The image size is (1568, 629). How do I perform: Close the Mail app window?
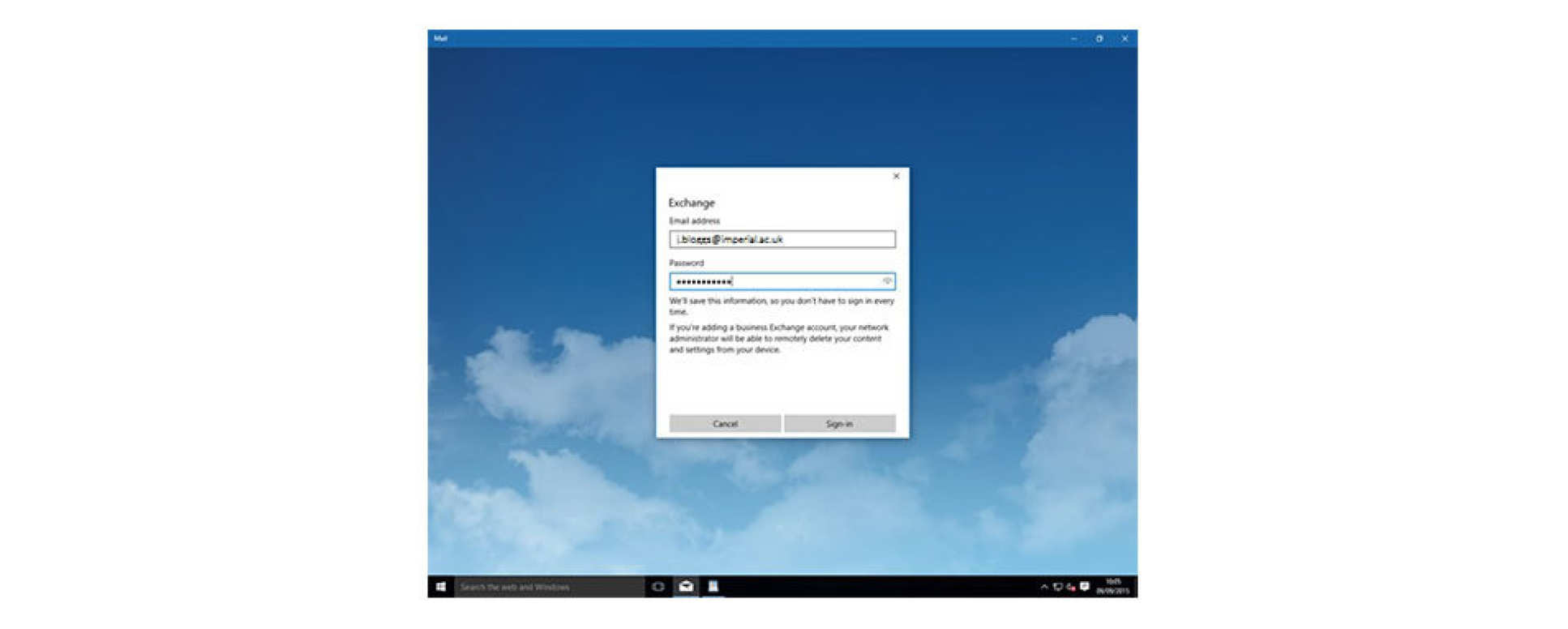click(1125, 38)
